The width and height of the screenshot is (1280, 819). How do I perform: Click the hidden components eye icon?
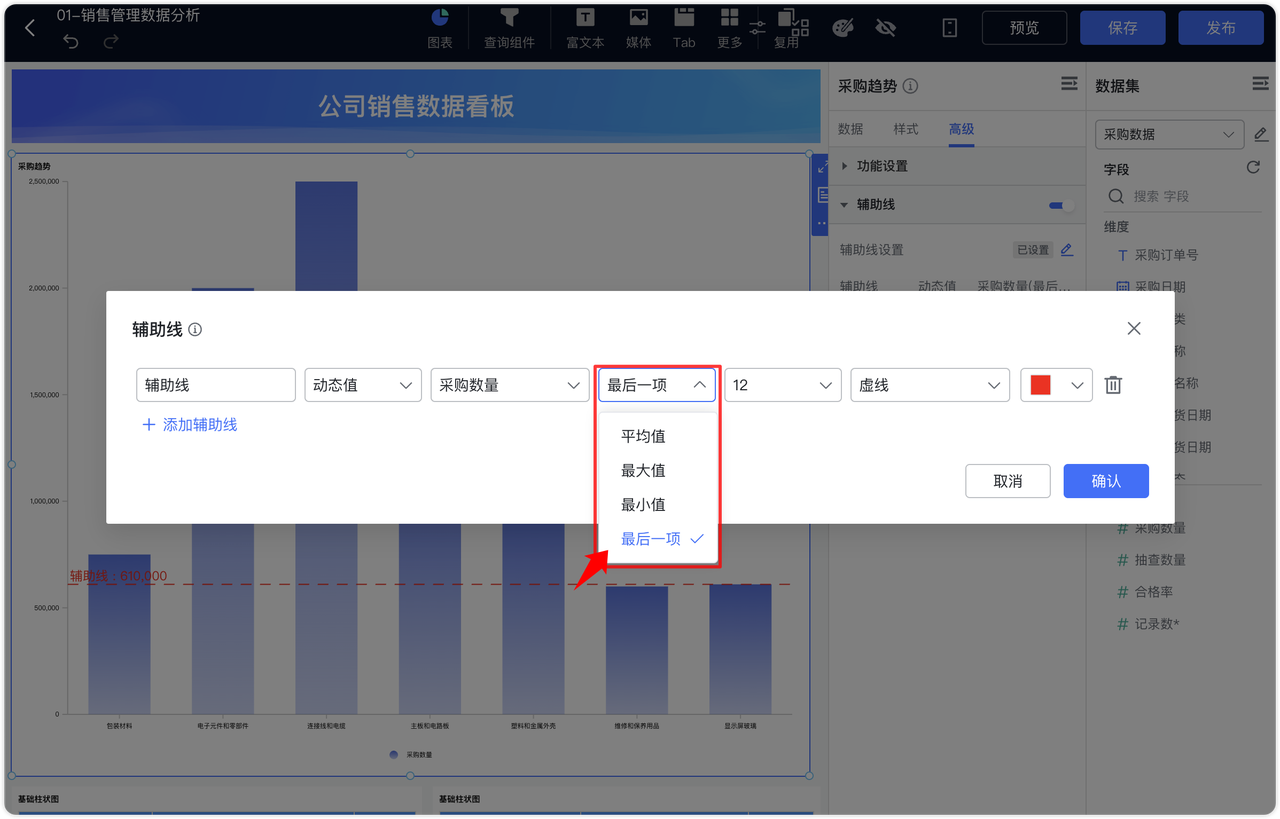(886, 27)
